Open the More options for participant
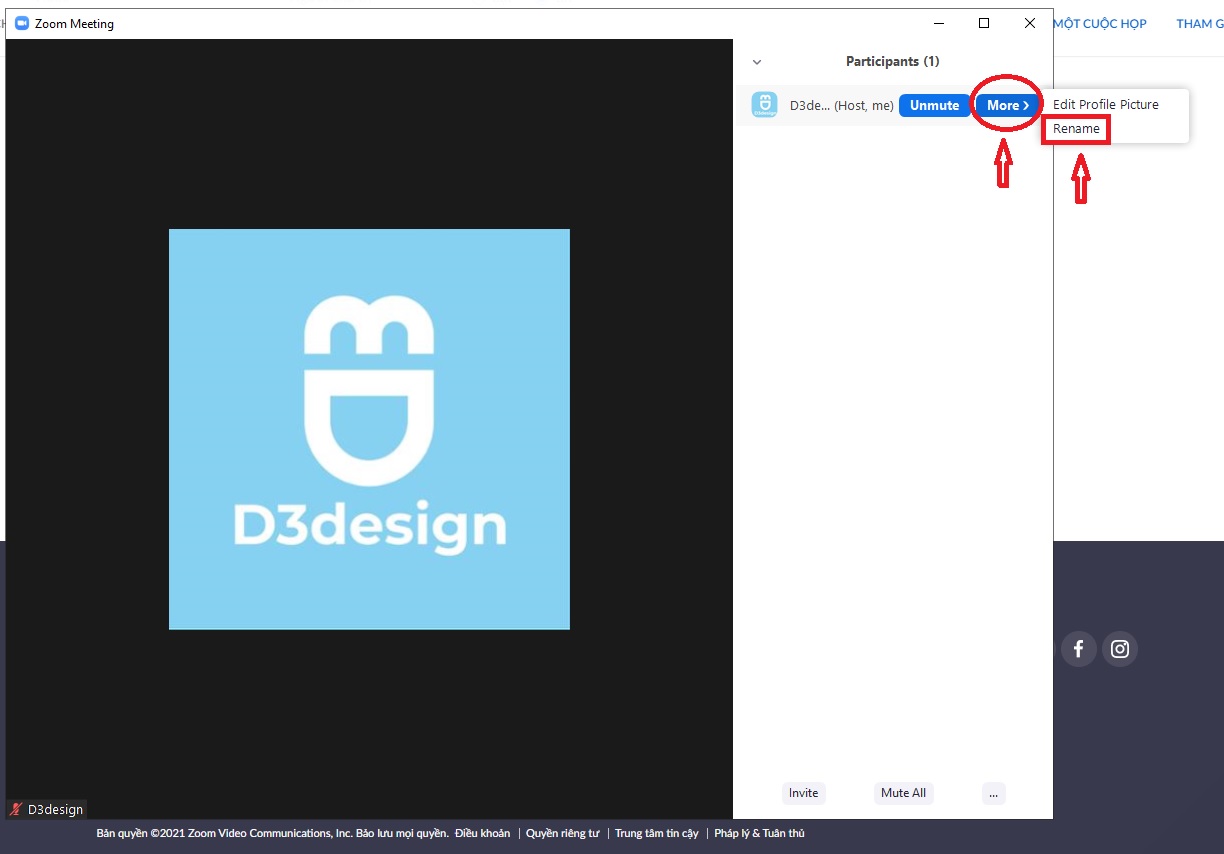 [1007, 105]
